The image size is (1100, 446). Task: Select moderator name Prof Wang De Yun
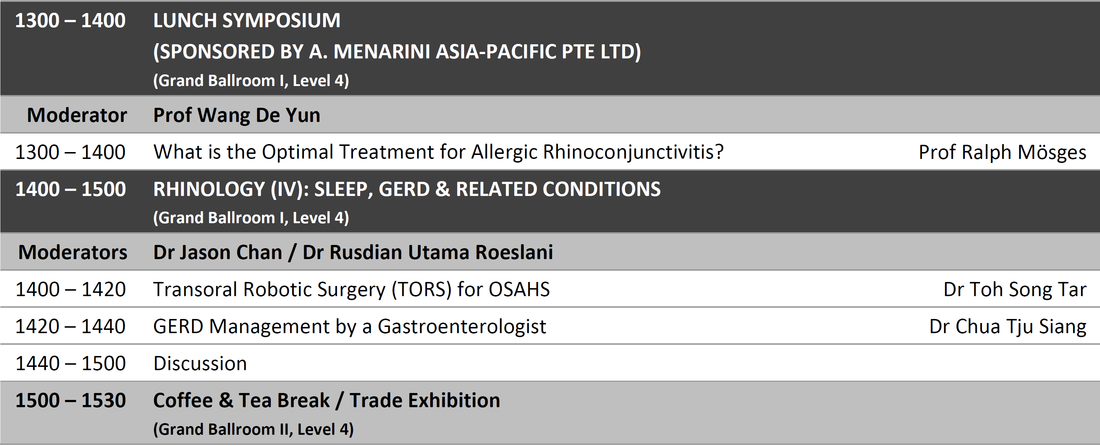tap(236, 115)
